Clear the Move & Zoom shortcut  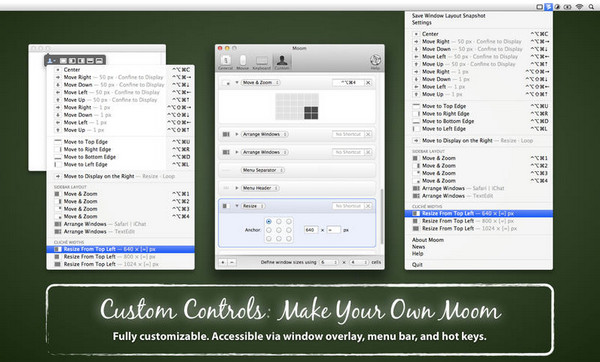coord(368,83)
